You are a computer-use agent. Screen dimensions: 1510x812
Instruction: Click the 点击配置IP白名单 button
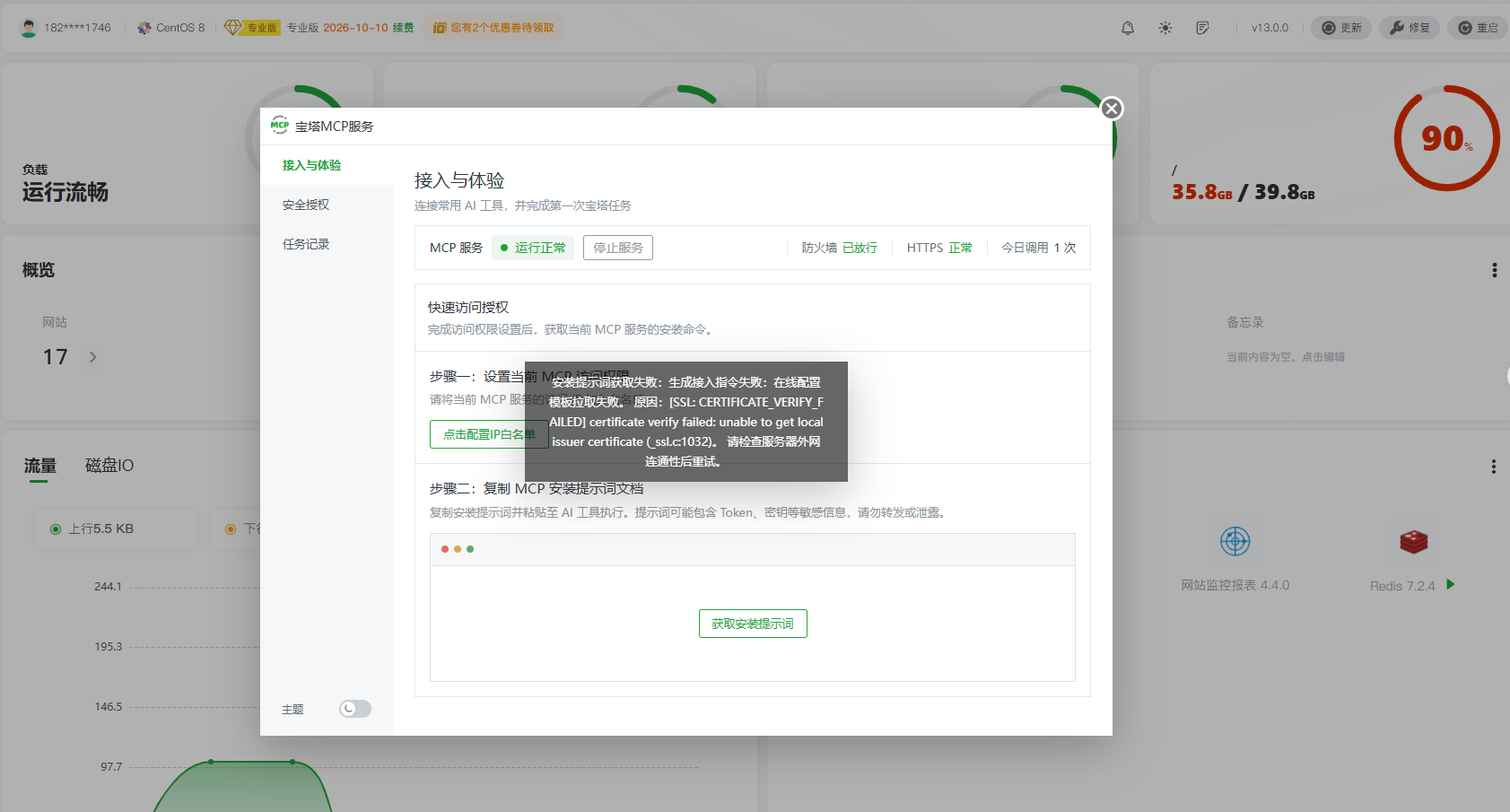[489, 434]
